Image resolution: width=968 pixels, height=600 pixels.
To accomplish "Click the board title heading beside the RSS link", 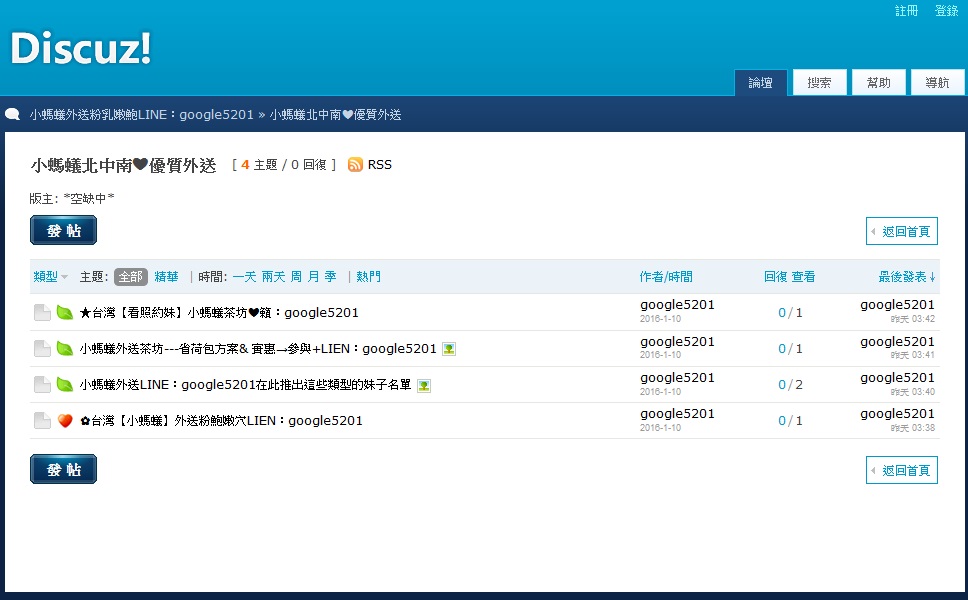I will click(x=123, y=165).
